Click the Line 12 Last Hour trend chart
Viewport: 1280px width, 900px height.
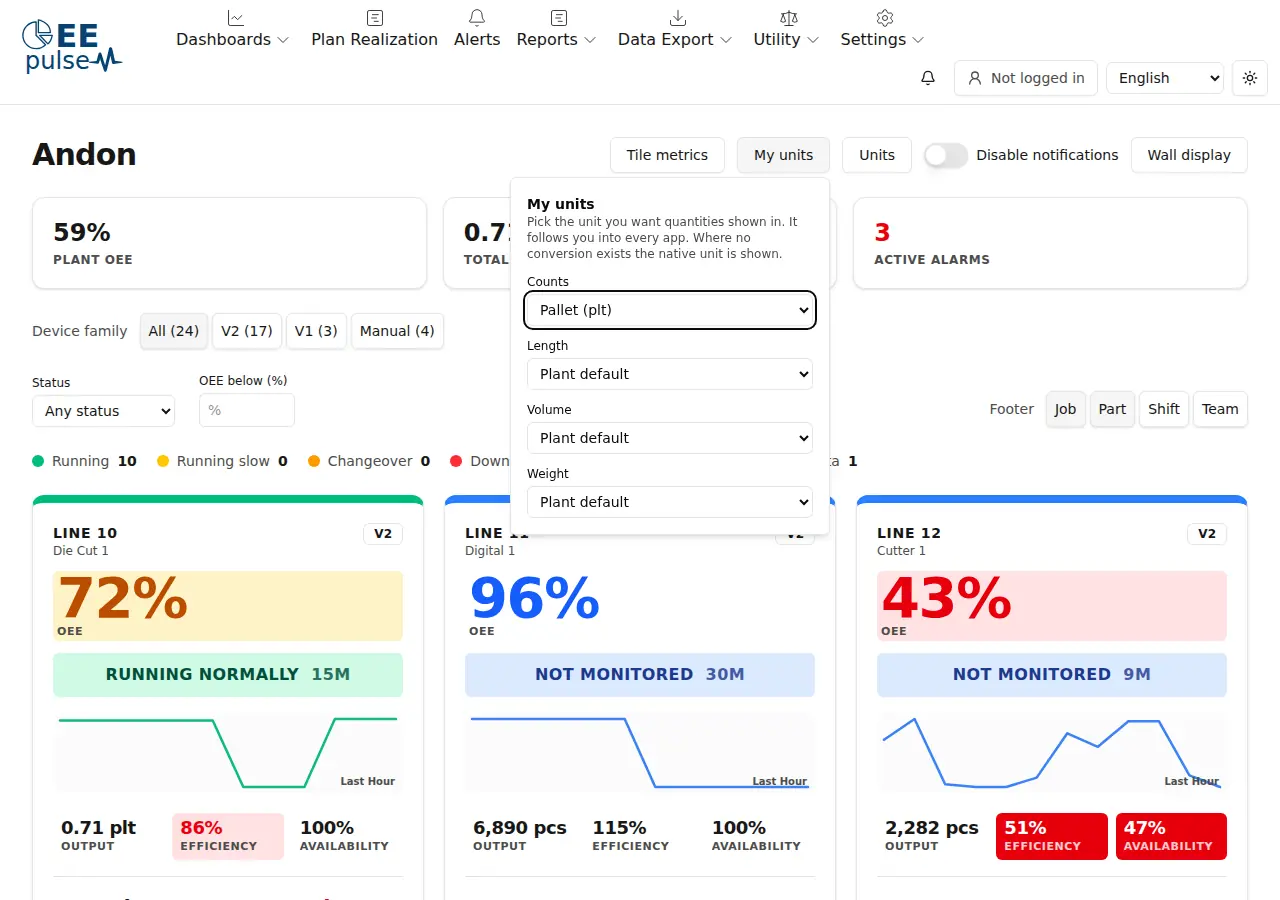click(1052, 753)
